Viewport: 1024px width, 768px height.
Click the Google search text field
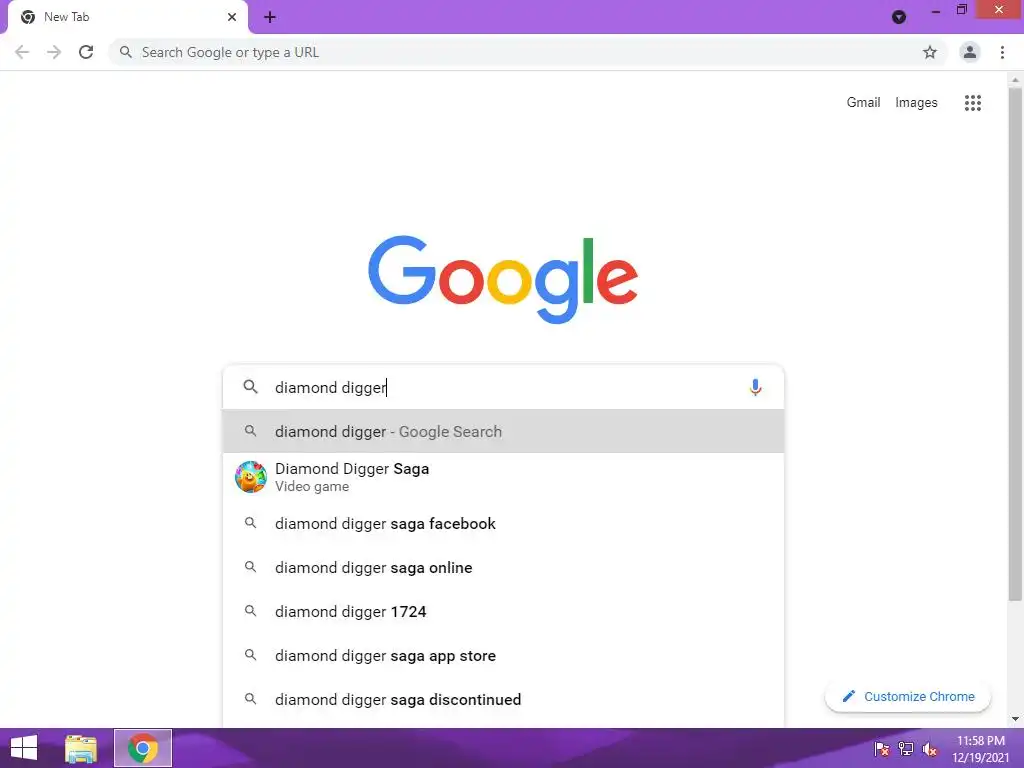pyautogui.click(x=506, y=387)
